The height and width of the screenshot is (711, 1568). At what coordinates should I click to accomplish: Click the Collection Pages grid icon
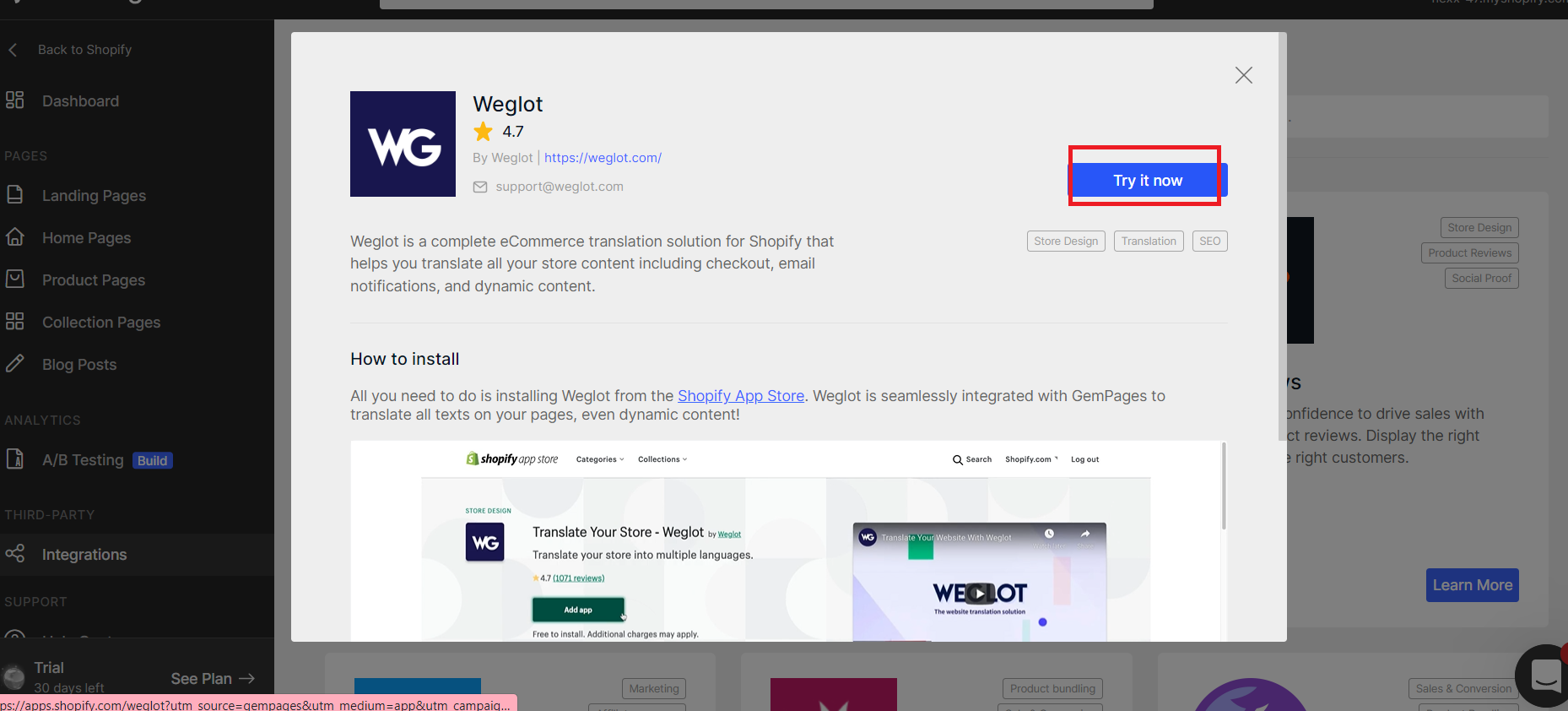[x=14, y=322]
